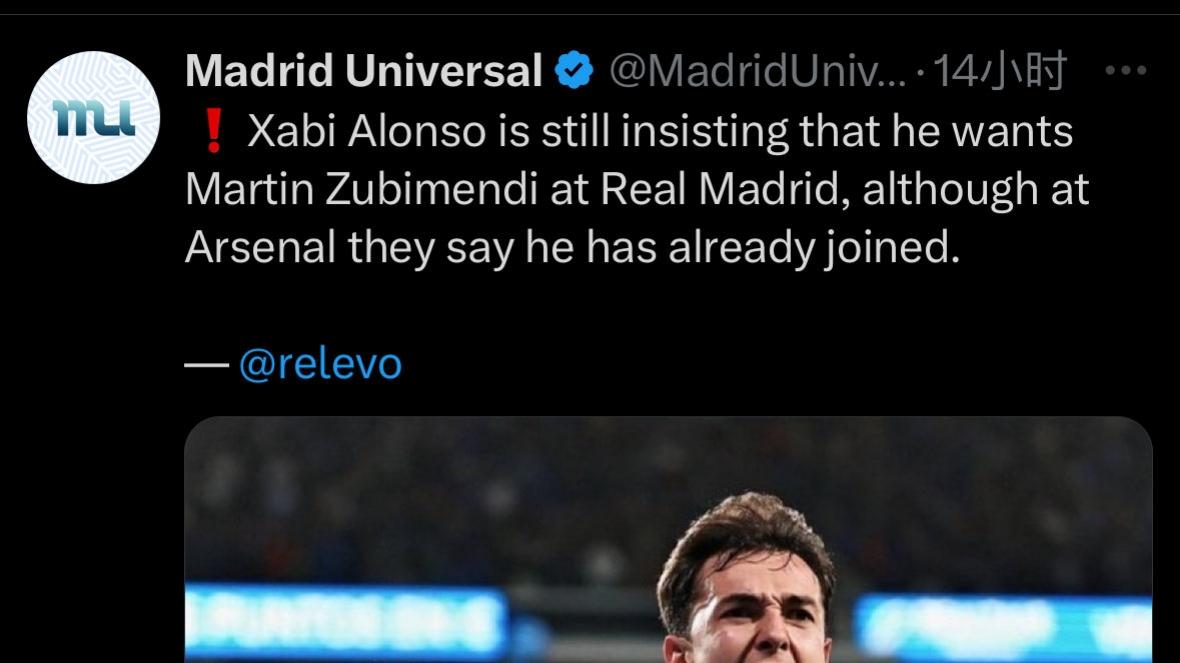Click the right blue advertising board in photo

tap(1003, 627)
